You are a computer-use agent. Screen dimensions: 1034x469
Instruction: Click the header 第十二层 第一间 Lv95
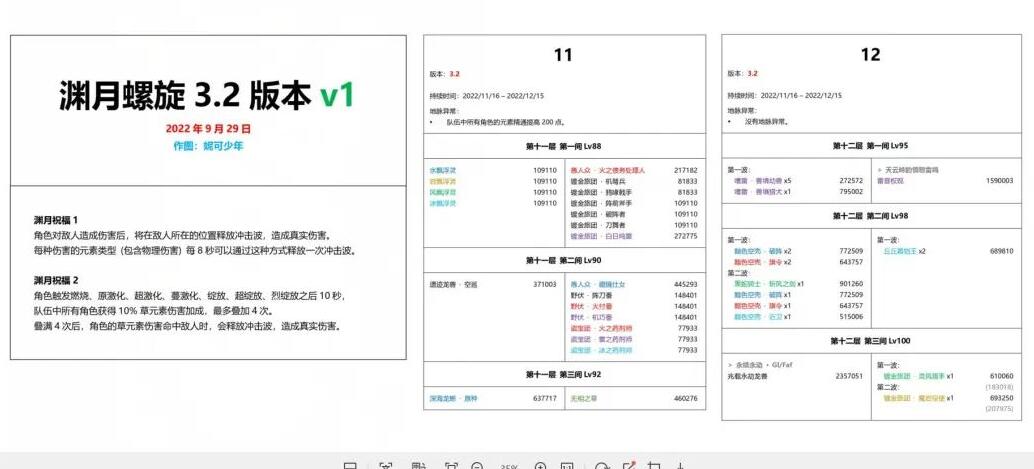[870, 146]
